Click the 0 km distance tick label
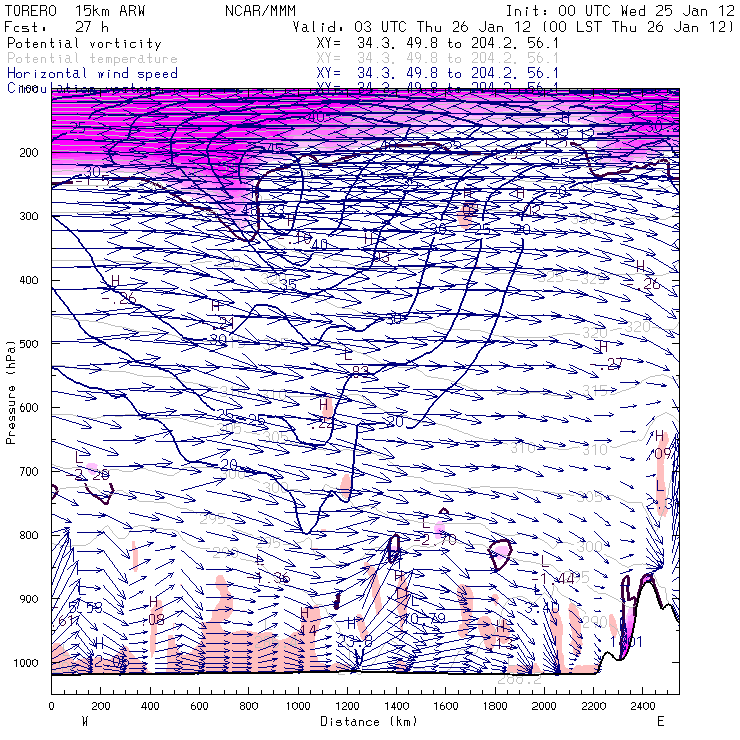This screenshot has height=740, width=740. click(x=51, y=706)
